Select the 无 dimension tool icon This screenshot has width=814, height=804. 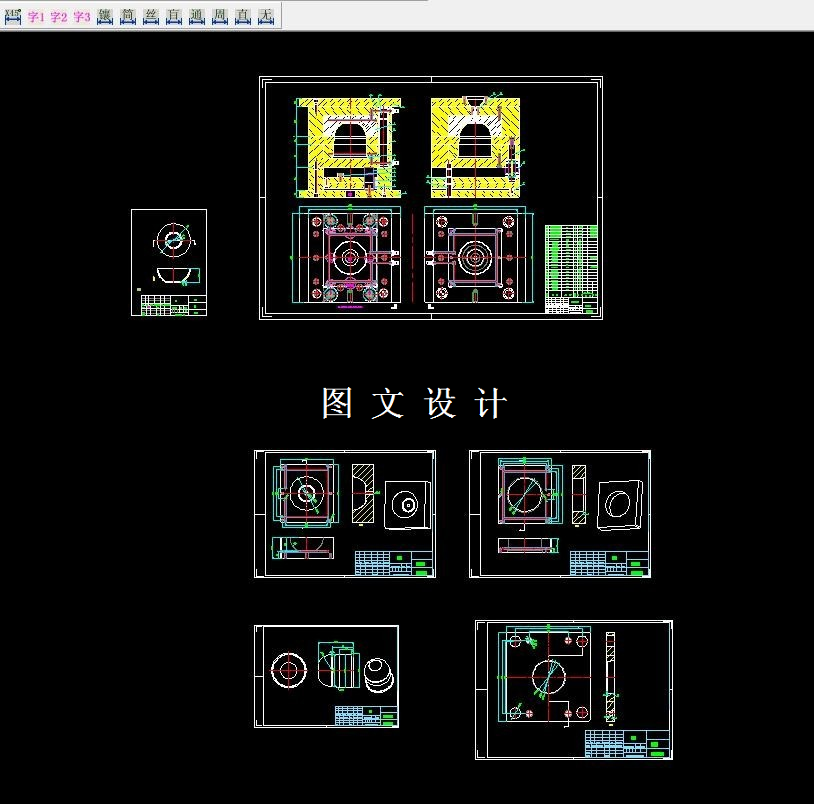pos(266,17)
